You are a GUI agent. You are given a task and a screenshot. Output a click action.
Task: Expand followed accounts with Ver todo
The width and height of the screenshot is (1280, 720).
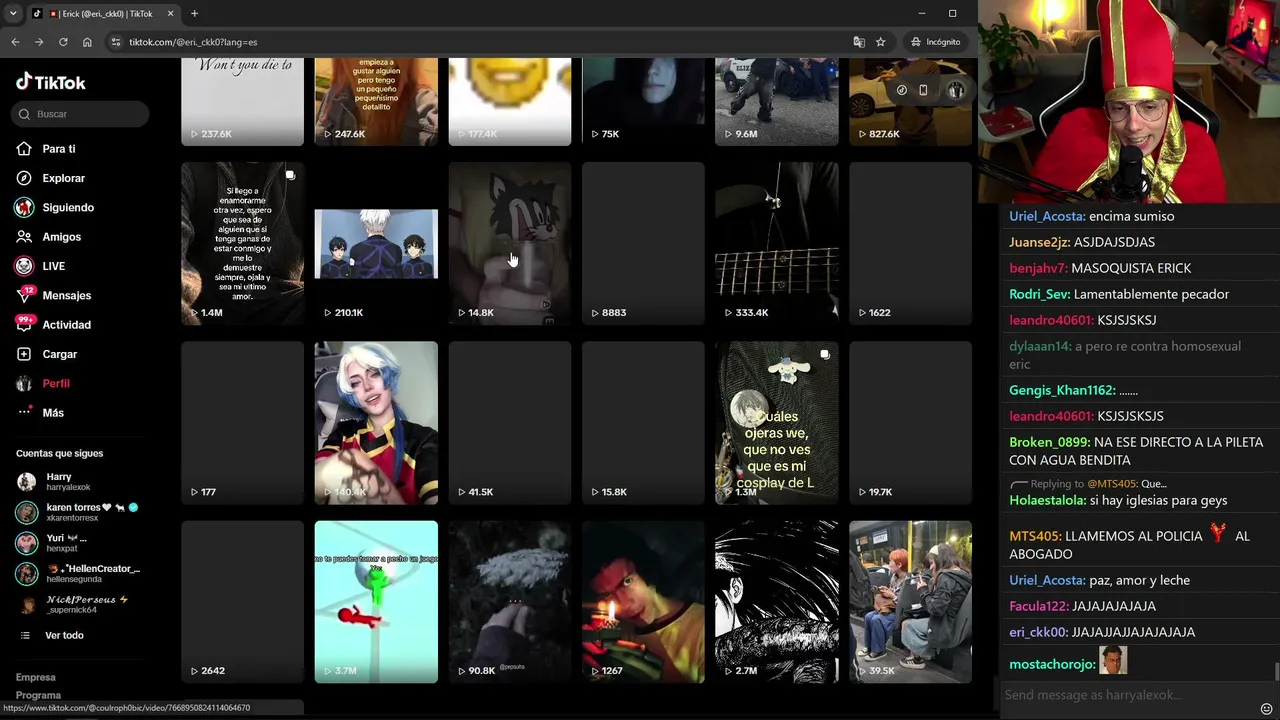click(x=64, y=635)
